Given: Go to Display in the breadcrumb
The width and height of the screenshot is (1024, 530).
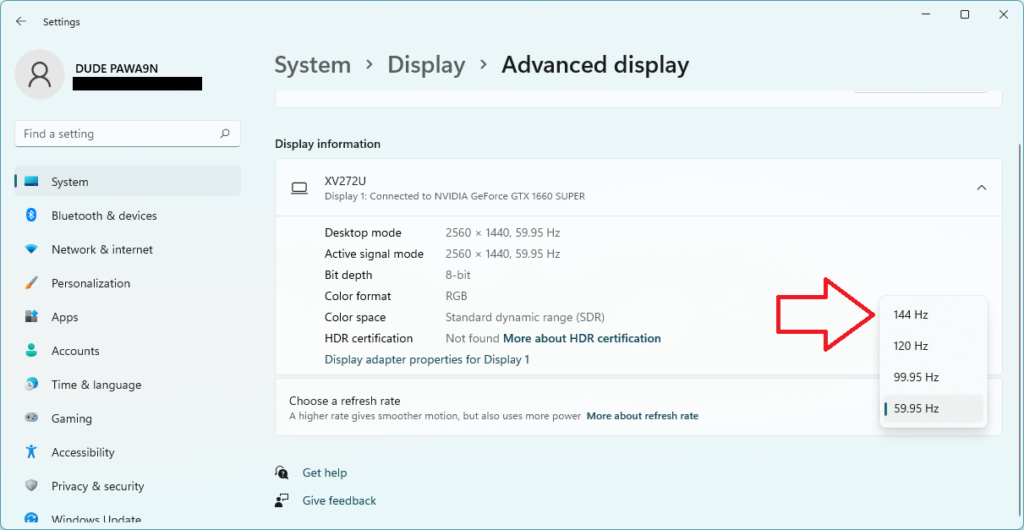Looking at the screenshot, I should pyautogui.click(x=426, y=65).
